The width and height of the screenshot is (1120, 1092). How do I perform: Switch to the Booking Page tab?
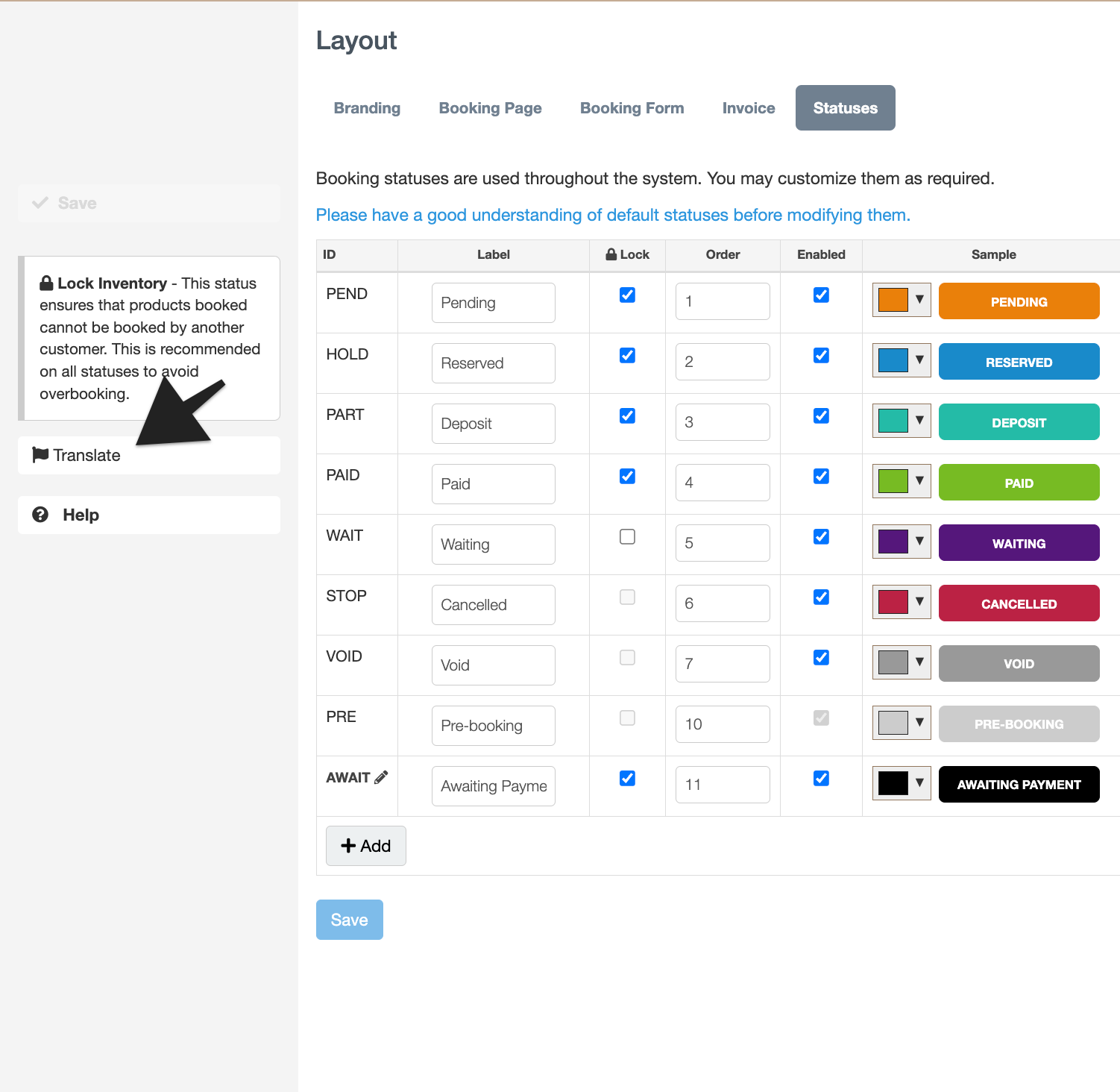[x=490, y=108]
